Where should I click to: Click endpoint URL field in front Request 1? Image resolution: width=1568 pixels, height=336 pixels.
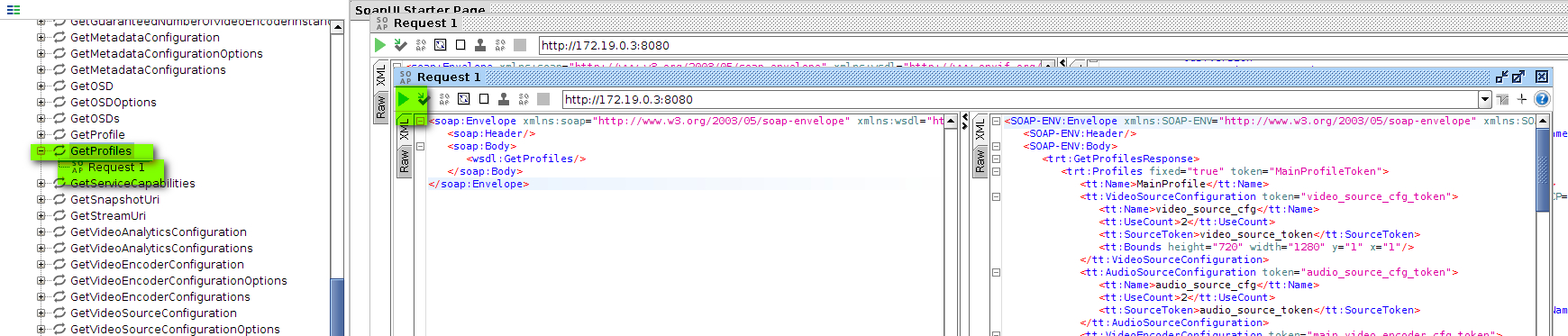point(1020,99)
